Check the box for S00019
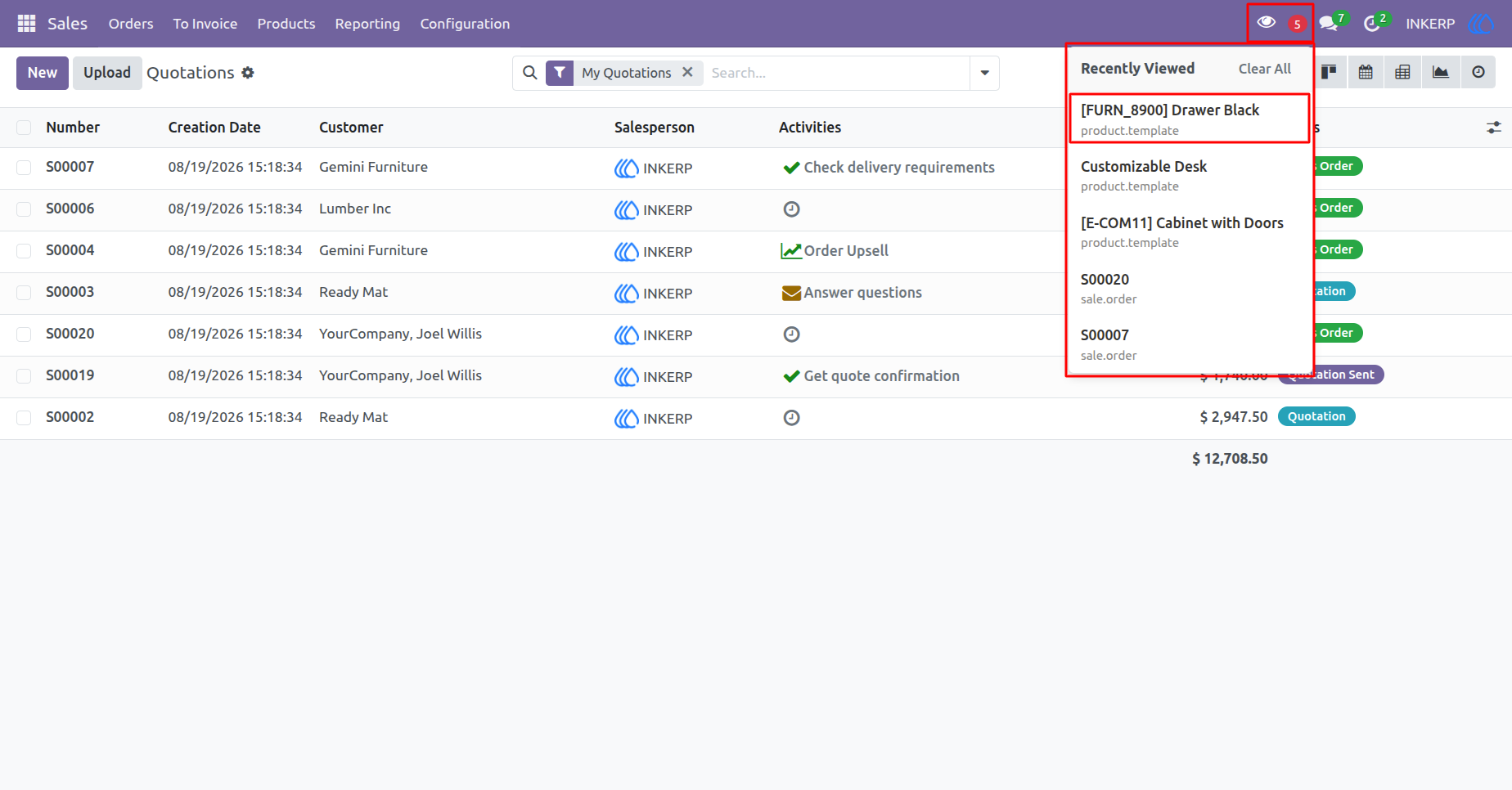Image resolution: width=1512 pixels, height=790 pixels. click(x=24, y=376)
